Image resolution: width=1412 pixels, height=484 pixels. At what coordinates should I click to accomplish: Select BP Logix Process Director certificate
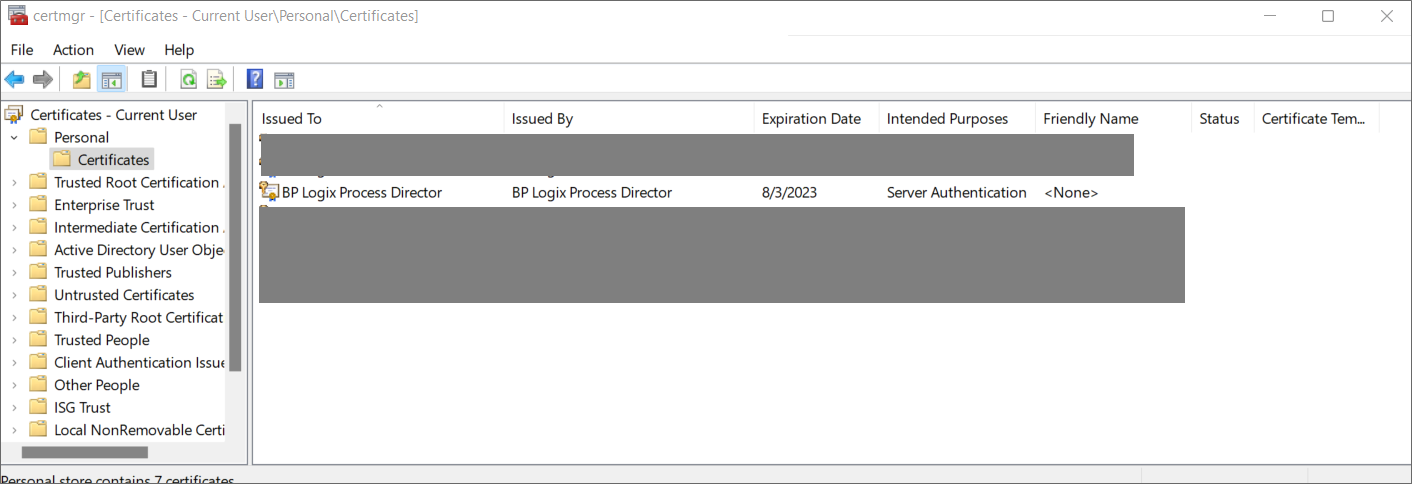(x=361, y=193)
